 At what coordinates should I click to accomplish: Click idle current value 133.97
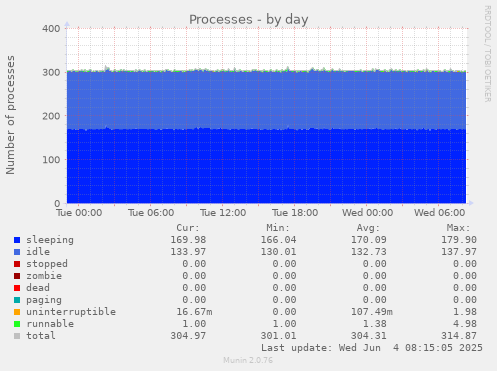point(188,252)
